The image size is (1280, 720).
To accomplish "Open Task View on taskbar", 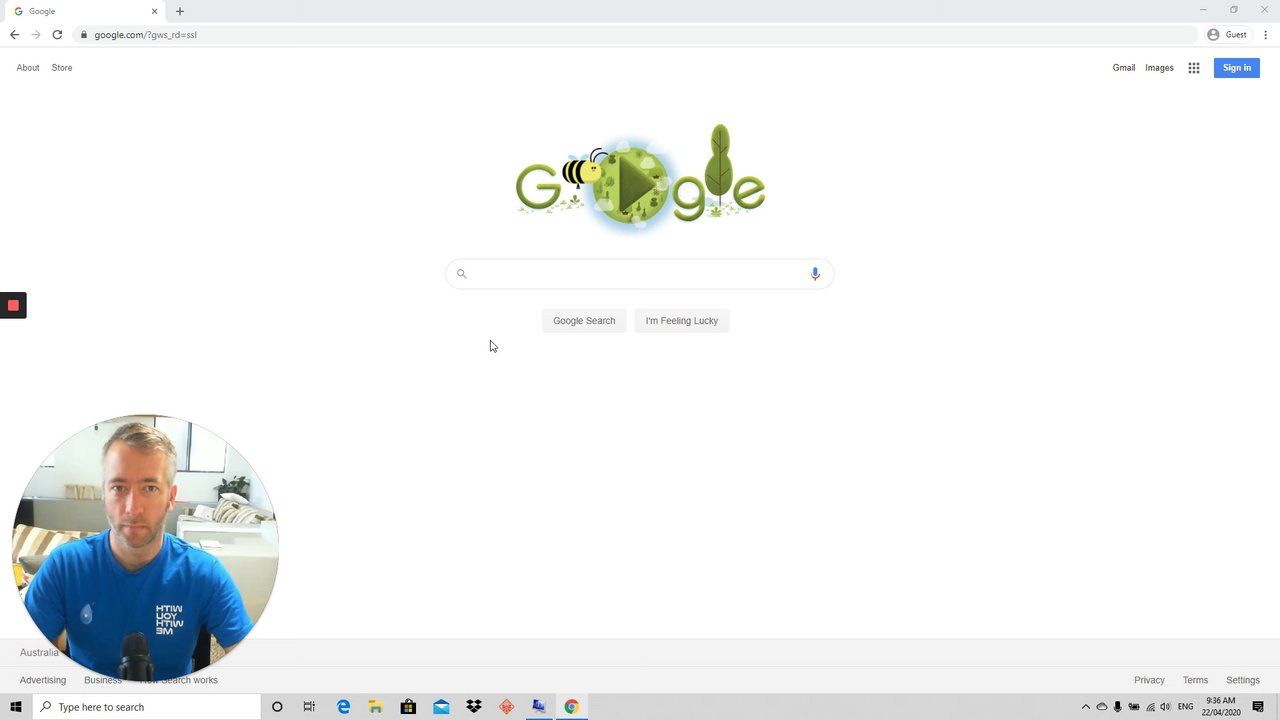I will pyautogui.click(x=309, y=707).
